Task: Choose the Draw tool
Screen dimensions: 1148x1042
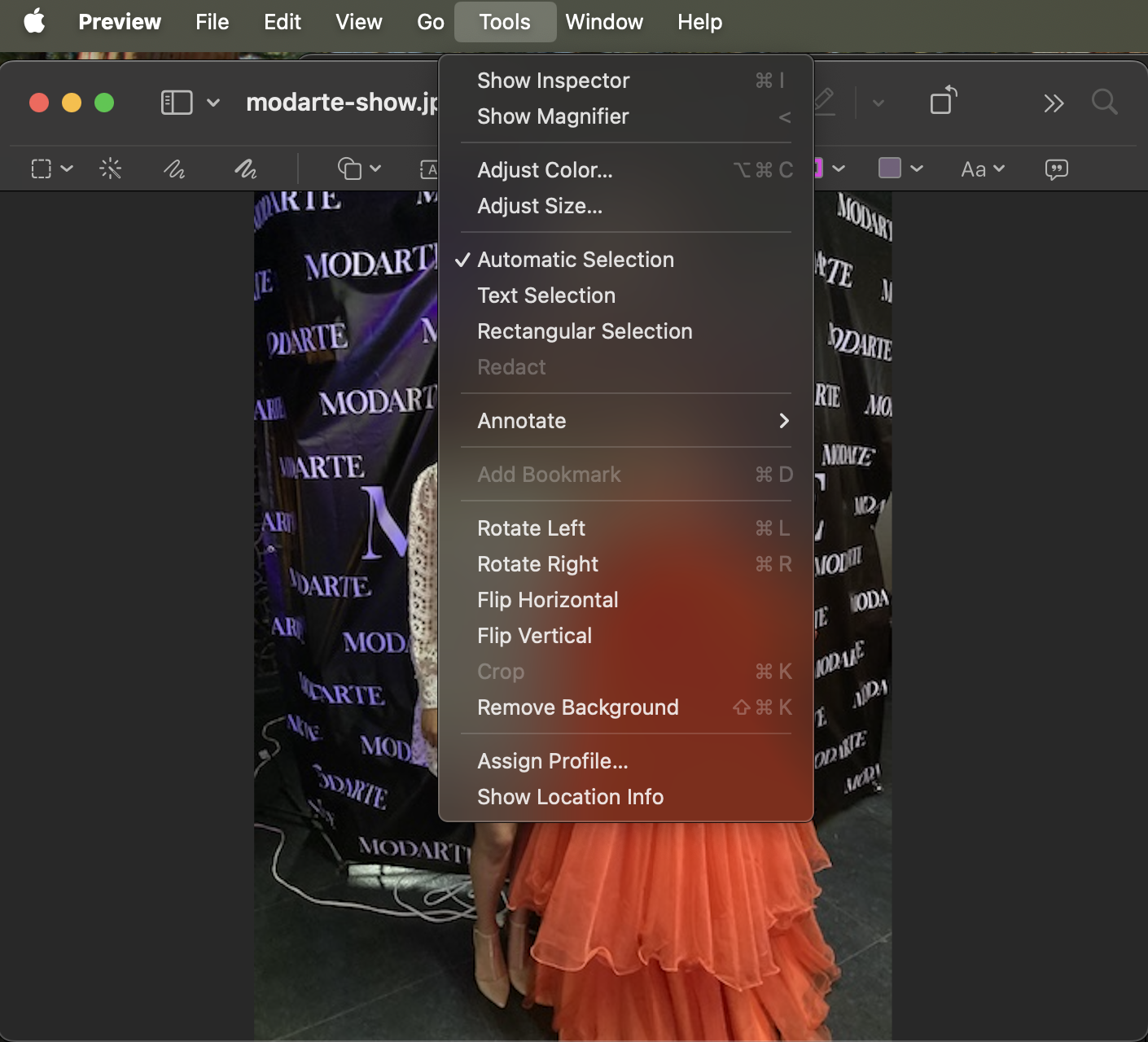Action: click(245, 169)
